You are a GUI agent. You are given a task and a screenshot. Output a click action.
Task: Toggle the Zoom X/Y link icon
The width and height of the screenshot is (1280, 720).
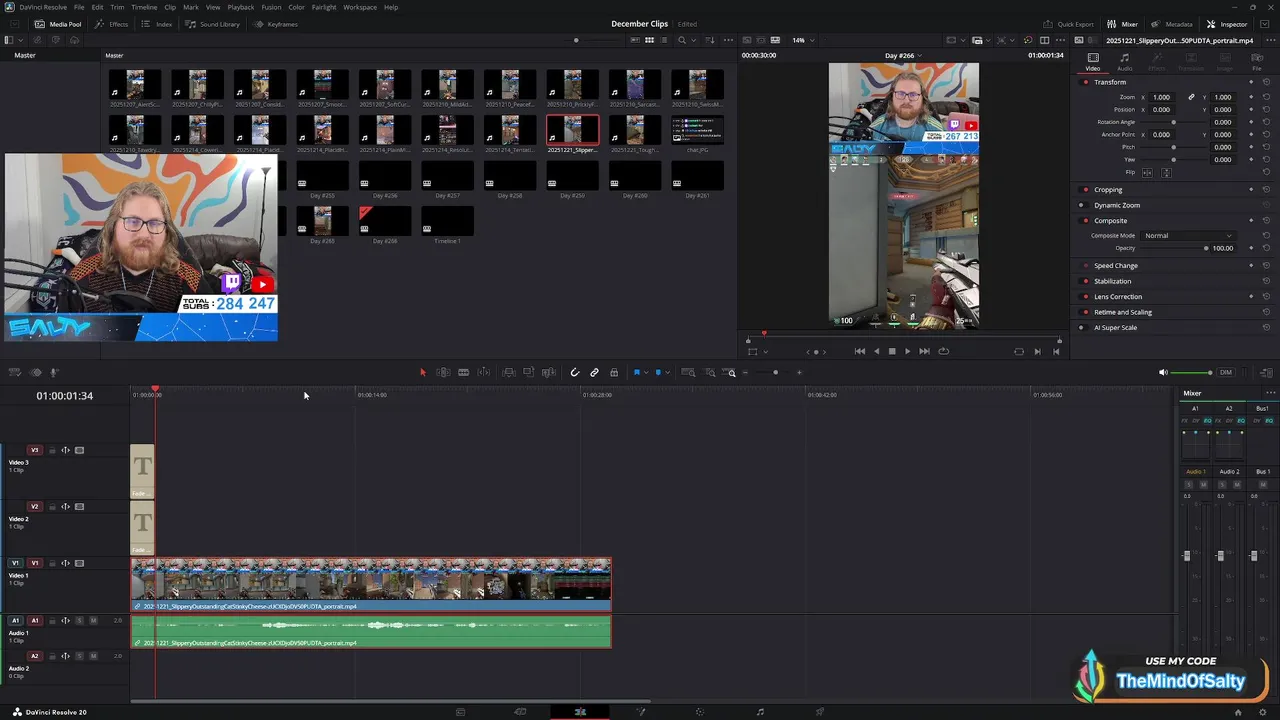1191,97
